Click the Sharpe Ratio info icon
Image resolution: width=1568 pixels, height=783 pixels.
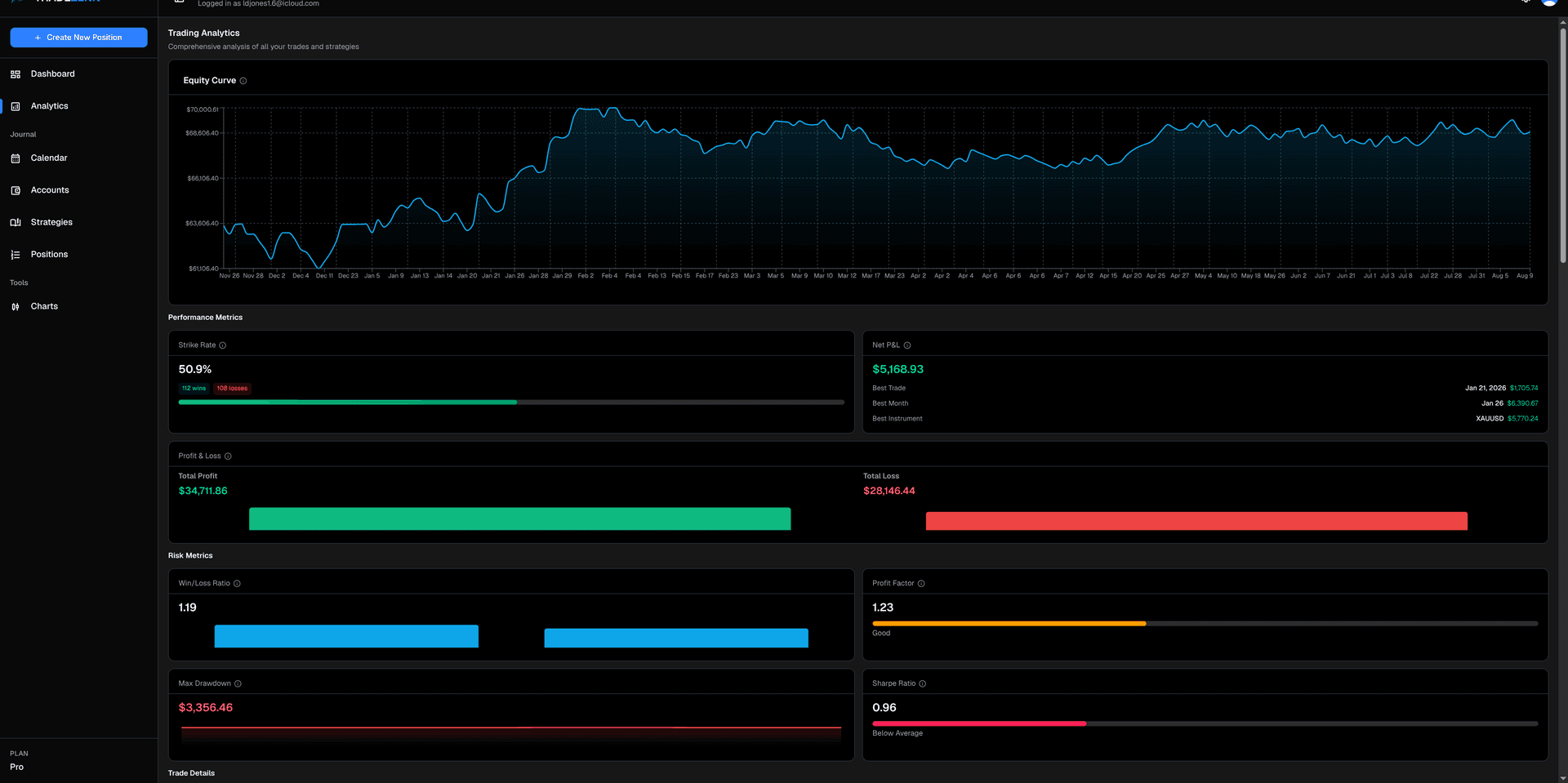[x=923, y=684]
